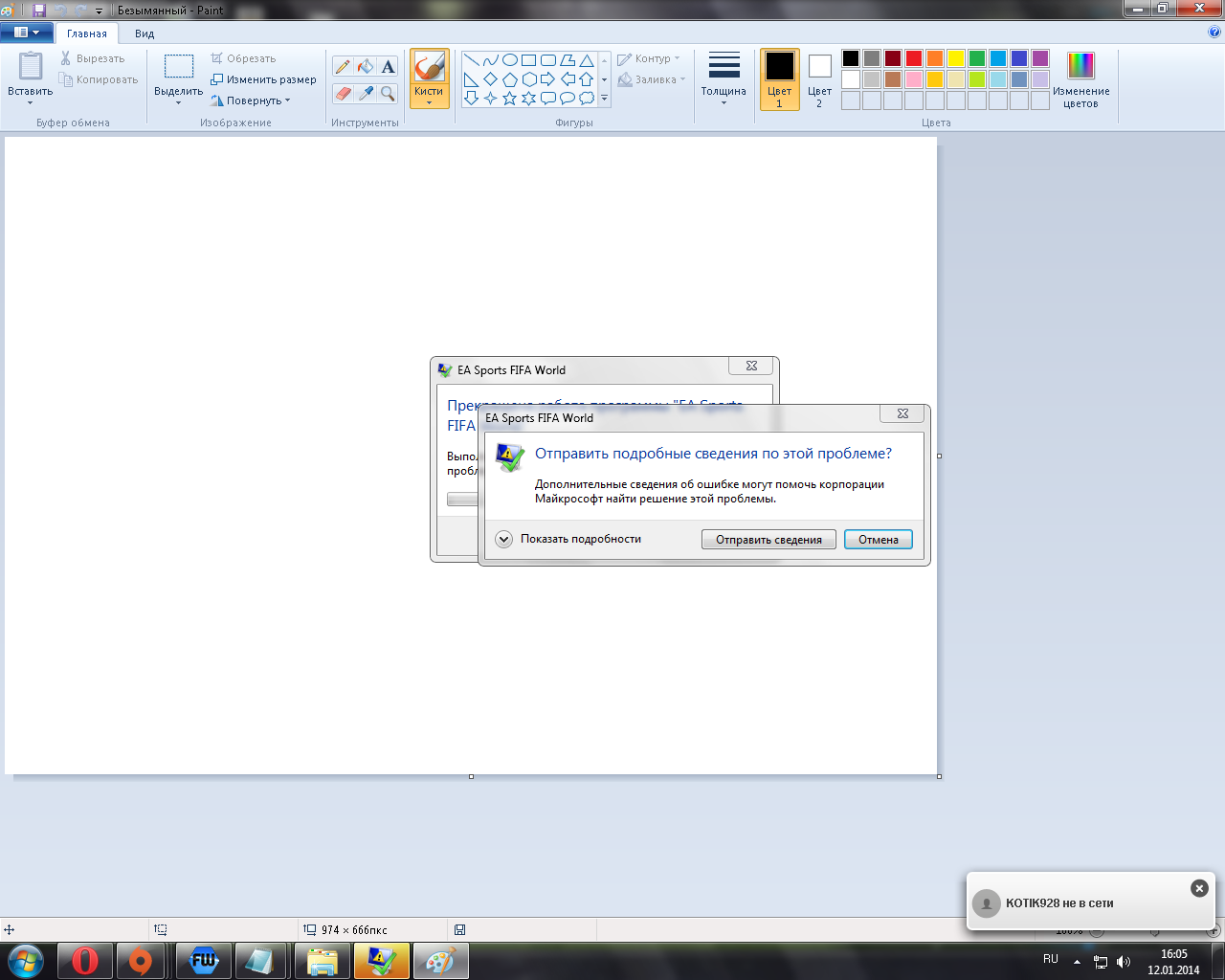Click the Кисти brush icon
Screen dimensions: 1225x980
click(x=429, y=67)
